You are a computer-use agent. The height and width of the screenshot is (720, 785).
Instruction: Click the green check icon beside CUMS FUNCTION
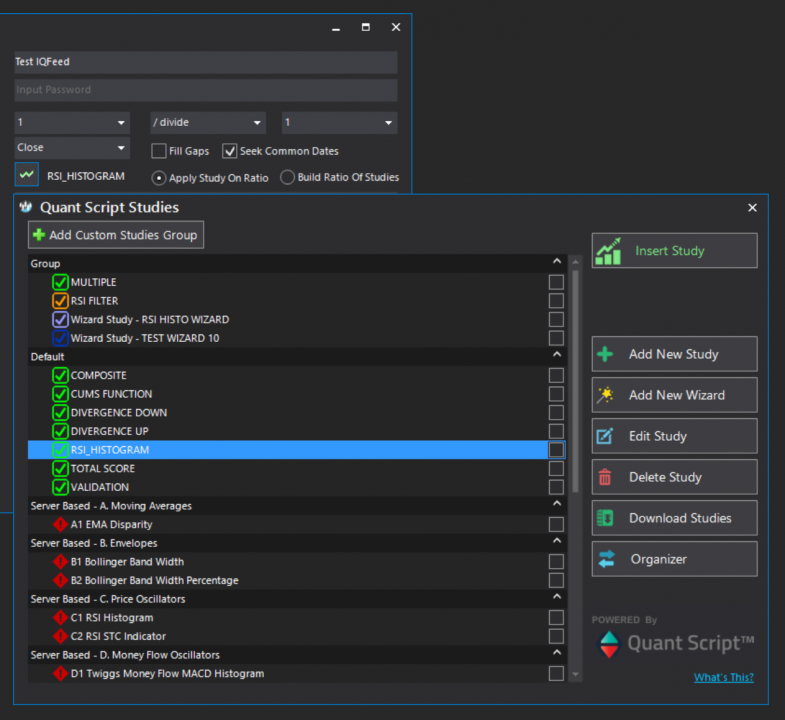60,394
